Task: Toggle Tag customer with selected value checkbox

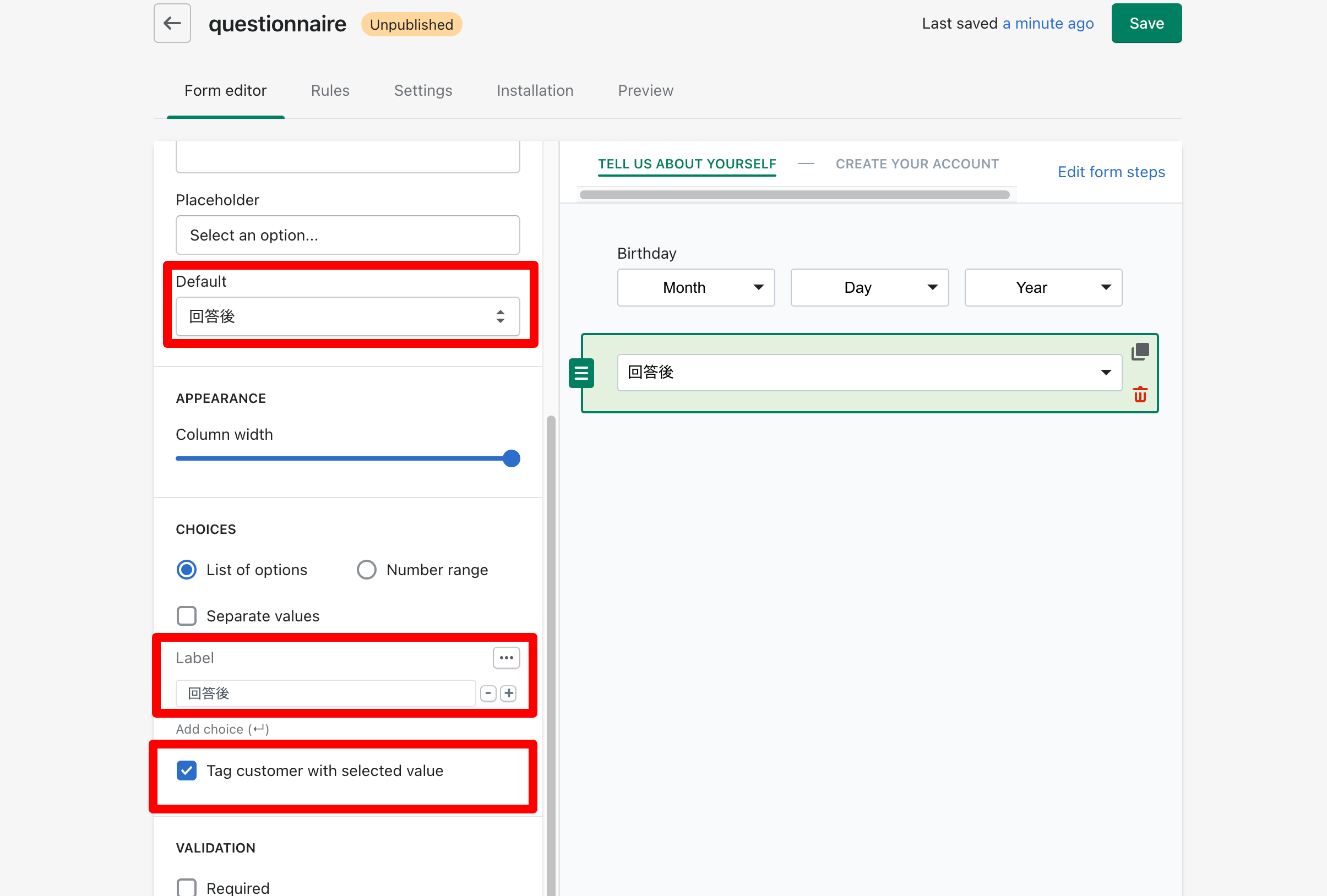Action: tap(187, 771)
